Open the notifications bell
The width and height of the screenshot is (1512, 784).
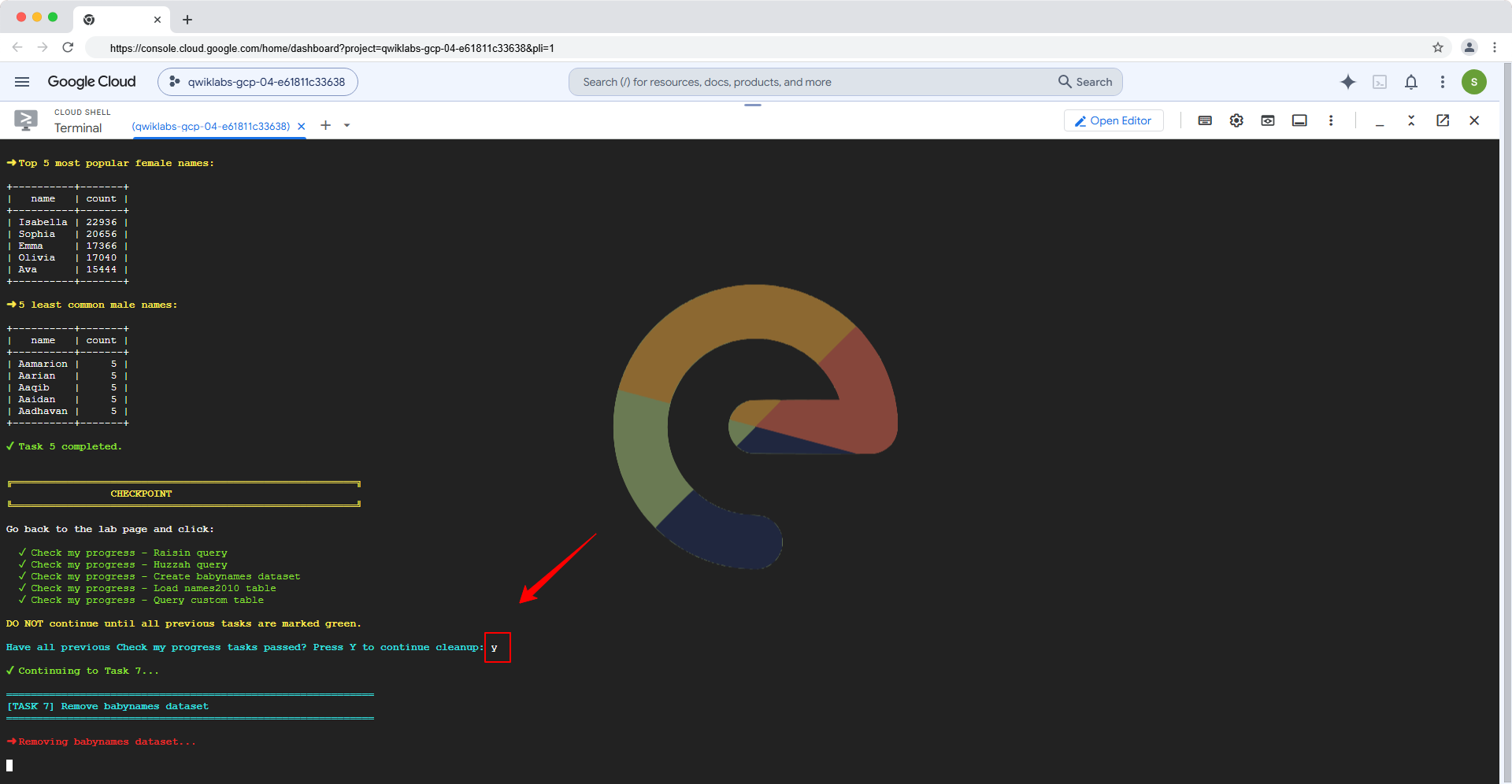(1411, 82)
